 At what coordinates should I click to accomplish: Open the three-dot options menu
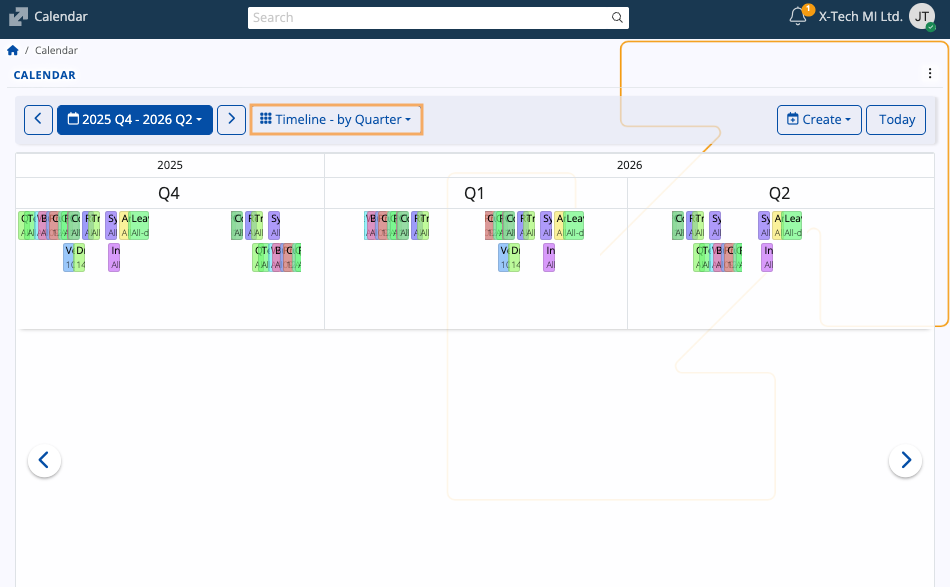(x=930, y=73)
